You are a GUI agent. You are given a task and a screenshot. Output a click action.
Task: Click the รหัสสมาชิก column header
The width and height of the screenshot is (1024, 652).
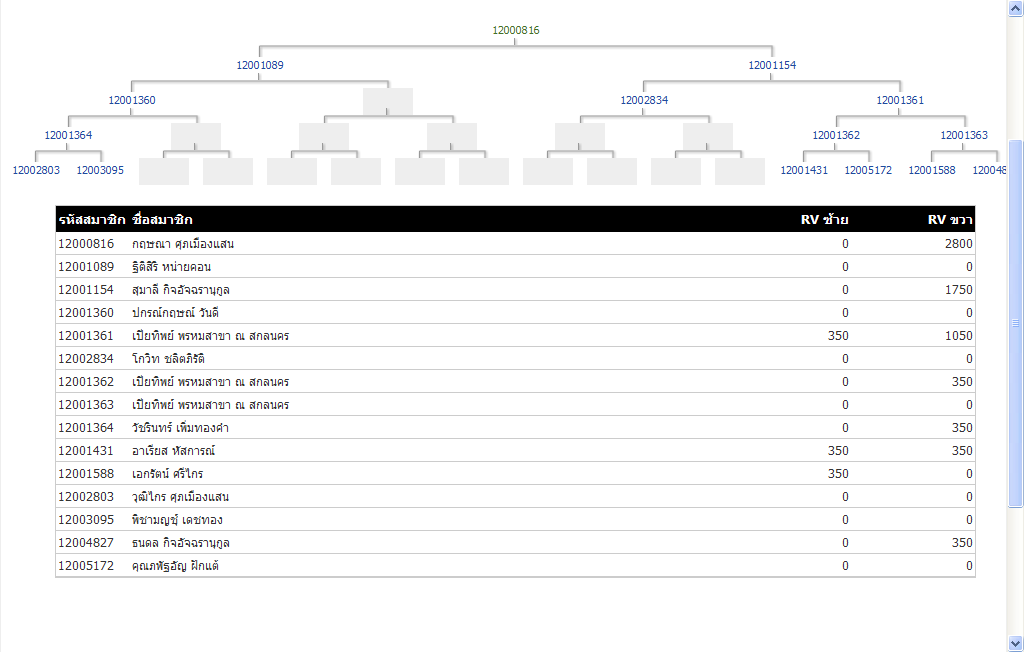(x=91, y=219)
